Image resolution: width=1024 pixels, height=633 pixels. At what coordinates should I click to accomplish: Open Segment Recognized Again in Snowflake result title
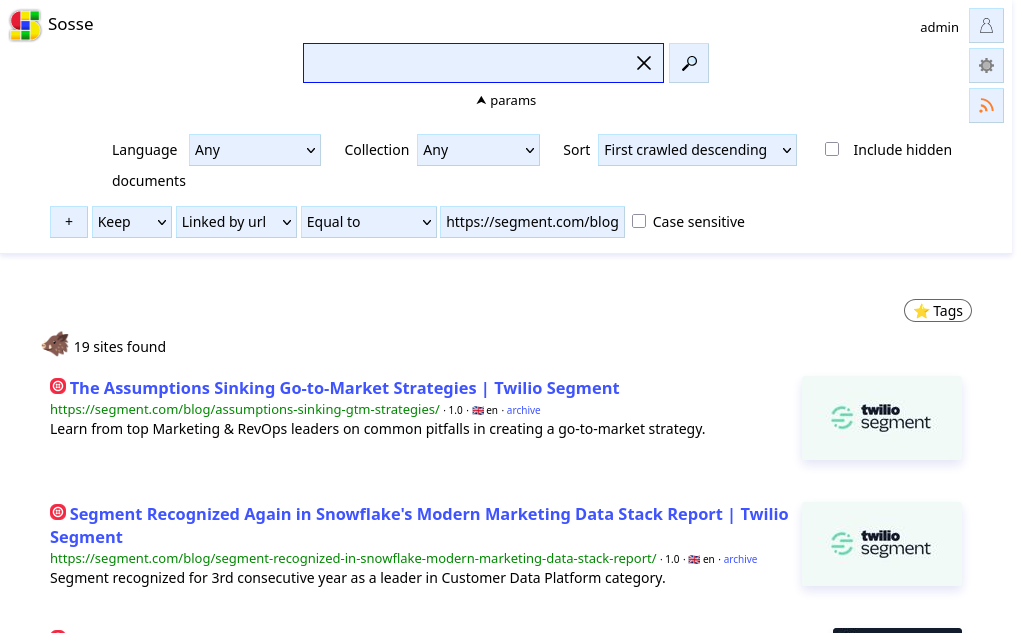pos(419,525)
